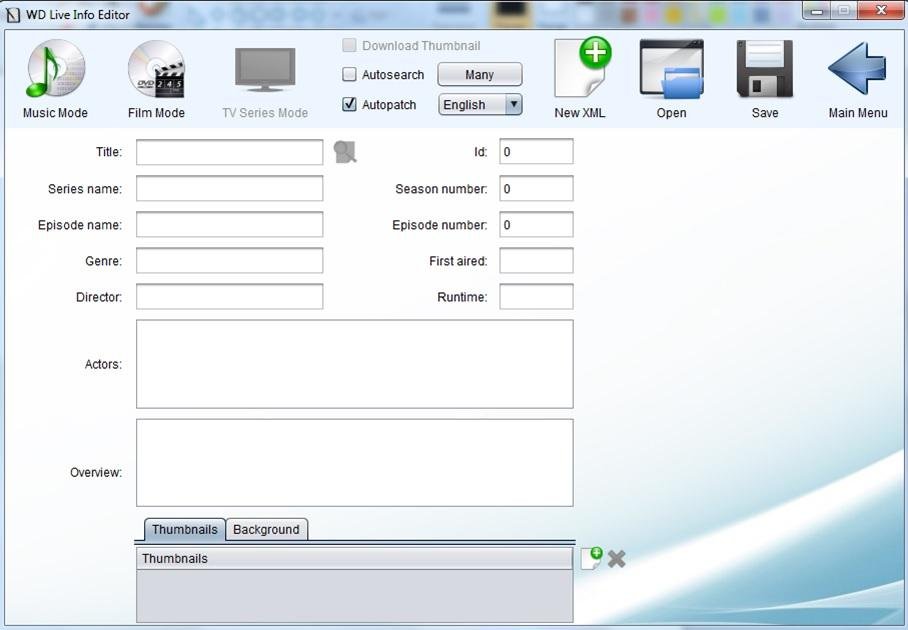The image size is (908, 630).
Task: Close the WD Live Info Editor window
Action: [881, 10]
